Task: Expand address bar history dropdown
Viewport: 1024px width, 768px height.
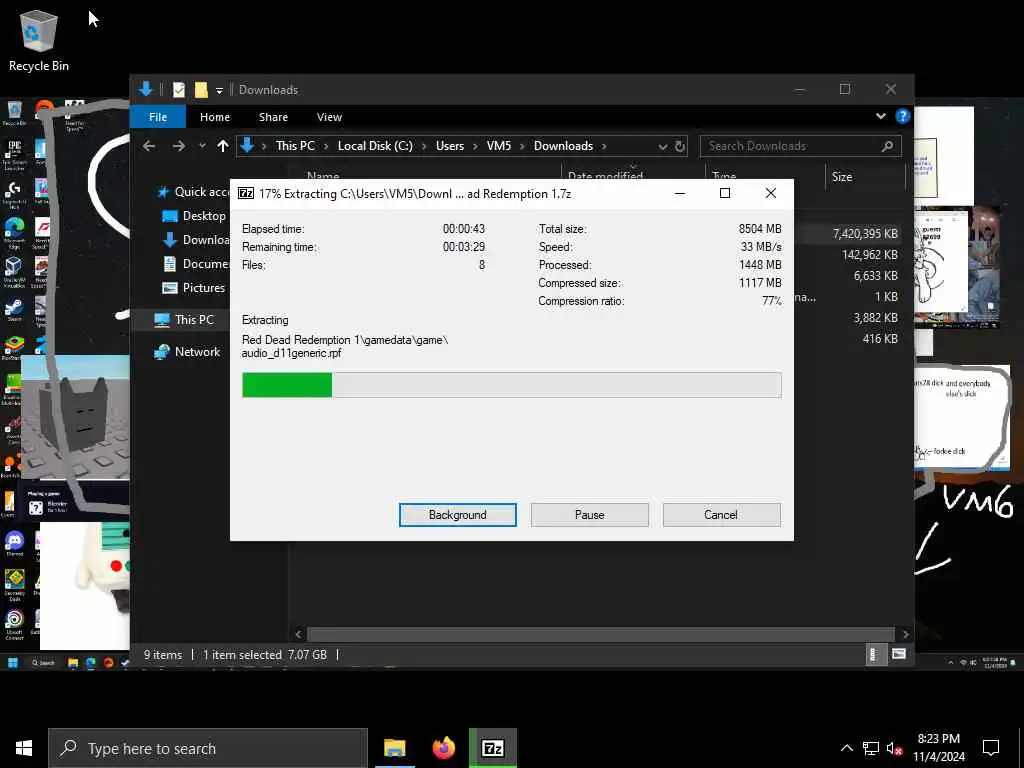Action: pos(662,146)
